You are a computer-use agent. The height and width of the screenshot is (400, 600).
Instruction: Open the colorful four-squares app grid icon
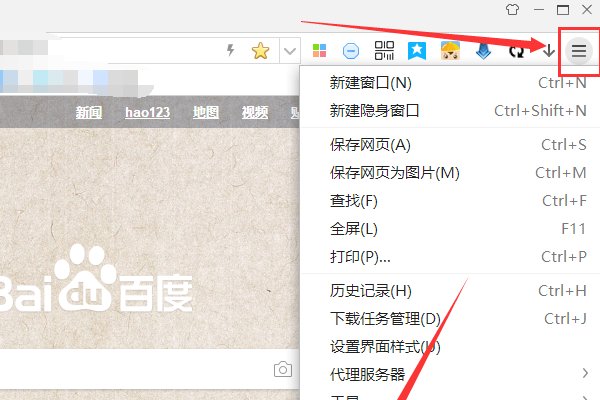(x=319, y=51)
